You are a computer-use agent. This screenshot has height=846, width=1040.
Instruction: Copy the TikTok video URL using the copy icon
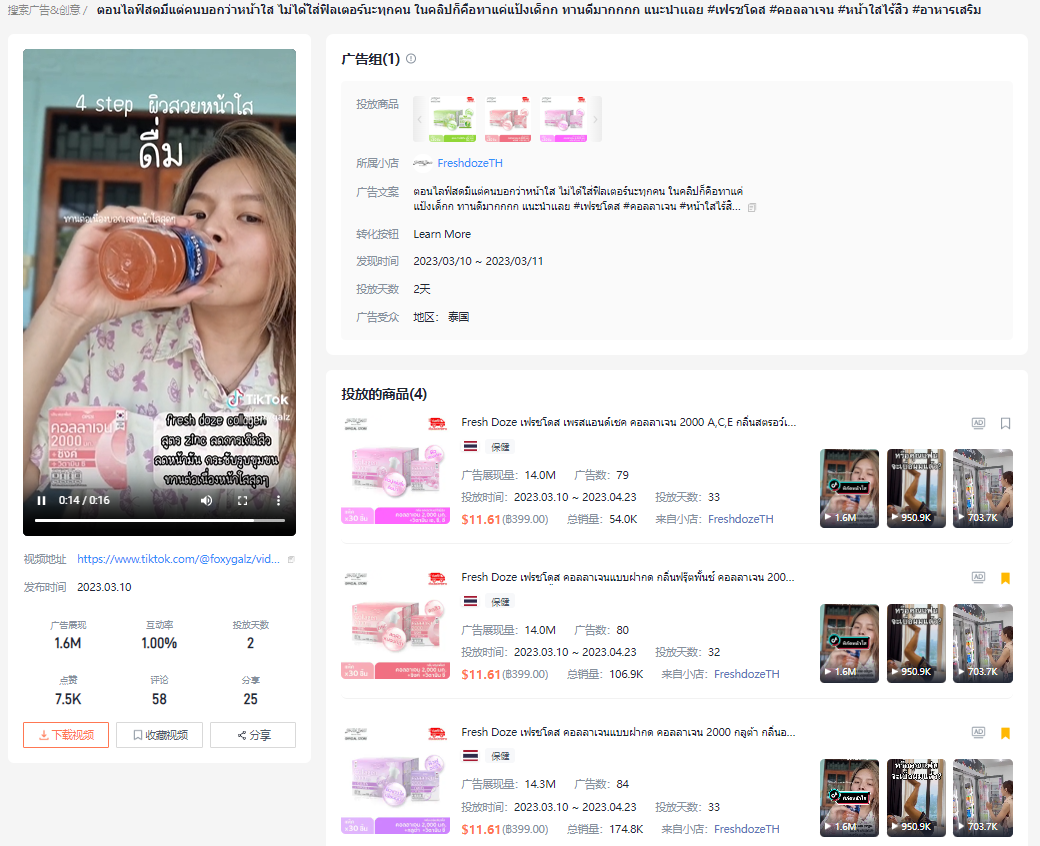[x=291, y=560]
